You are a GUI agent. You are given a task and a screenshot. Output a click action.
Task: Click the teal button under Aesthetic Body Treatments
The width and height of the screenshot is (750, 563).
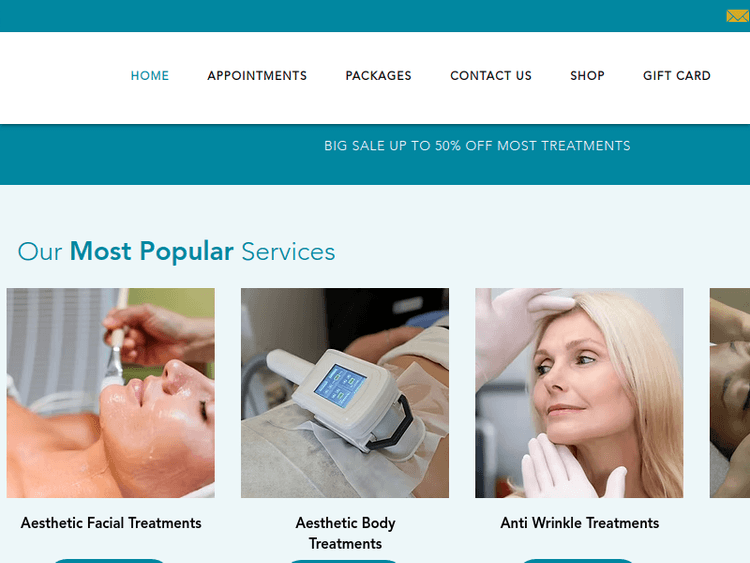coord(343,561)
